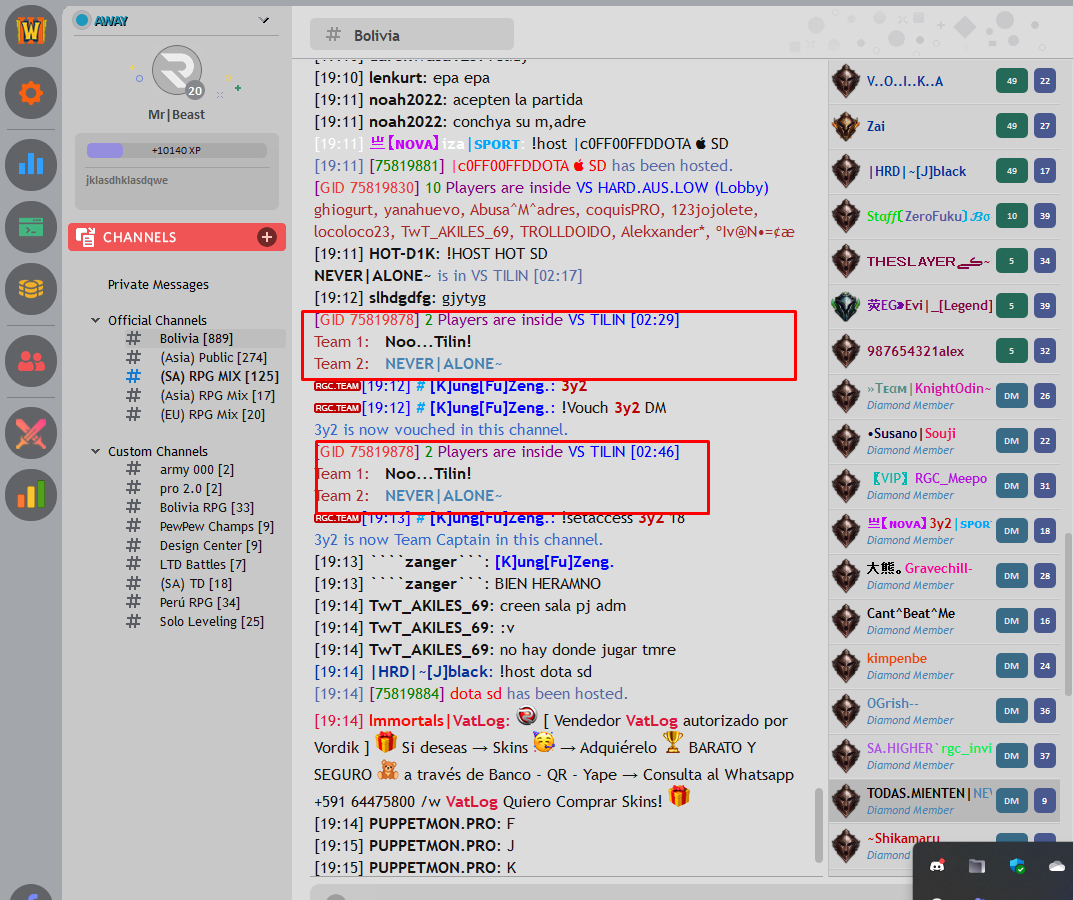The height and width of the screenshot is (900, 1073).
Task: Click the +10140 XP progress bar
Action: (x=177, y=151)
